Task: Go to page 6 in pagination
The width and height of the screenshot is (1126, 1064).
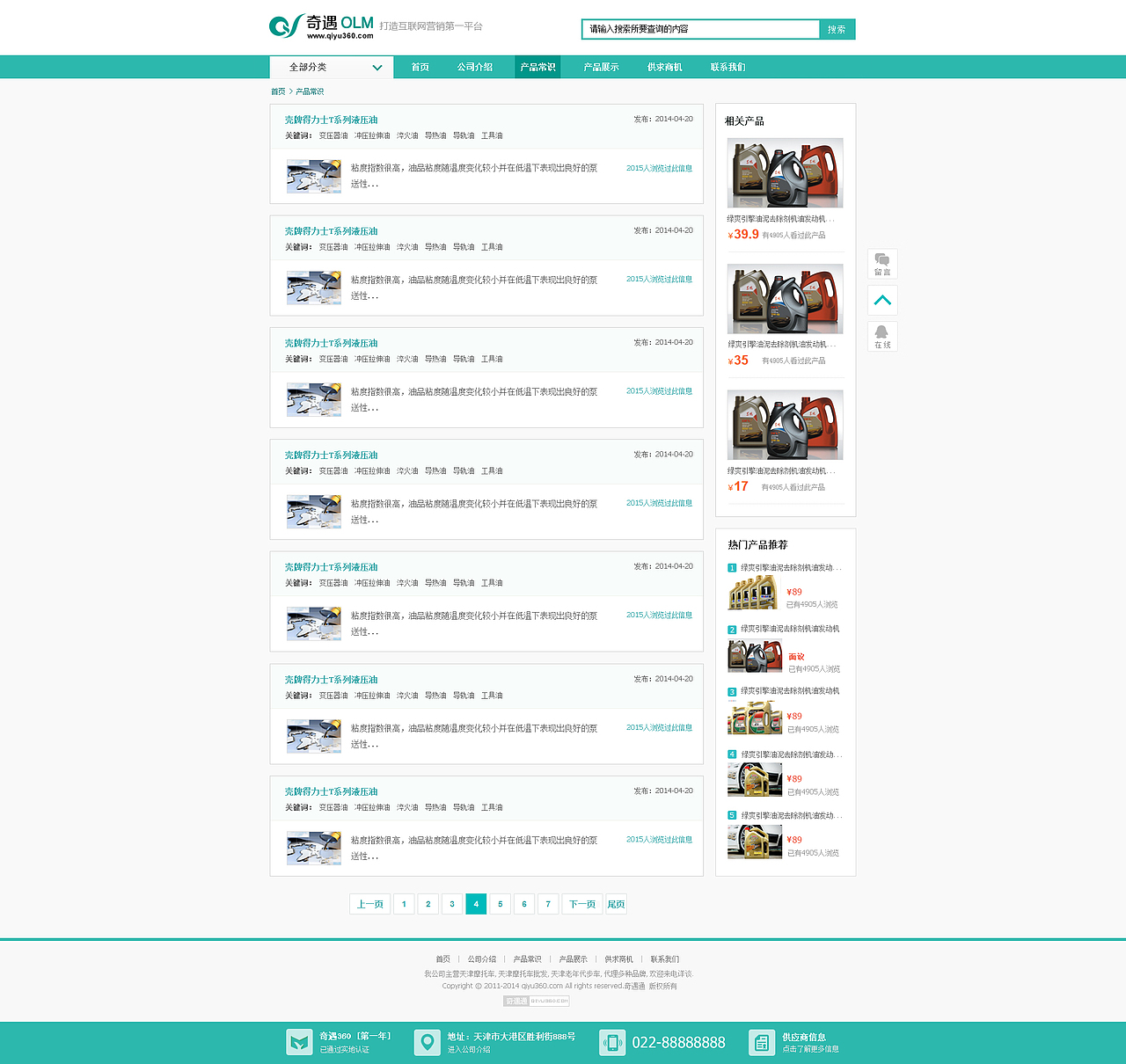Action: [x=524, y=904]
